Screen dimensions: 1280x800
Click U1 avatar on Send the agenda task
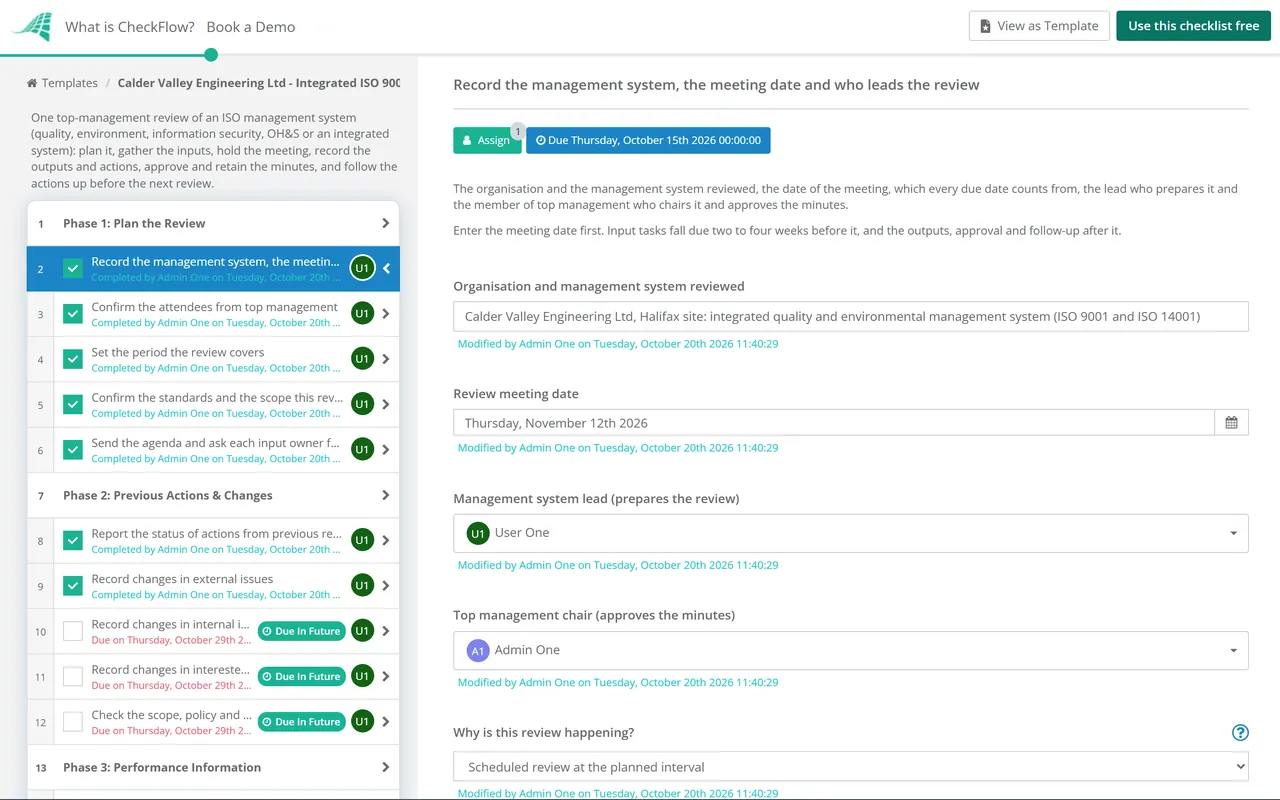(x=362, y=450)
